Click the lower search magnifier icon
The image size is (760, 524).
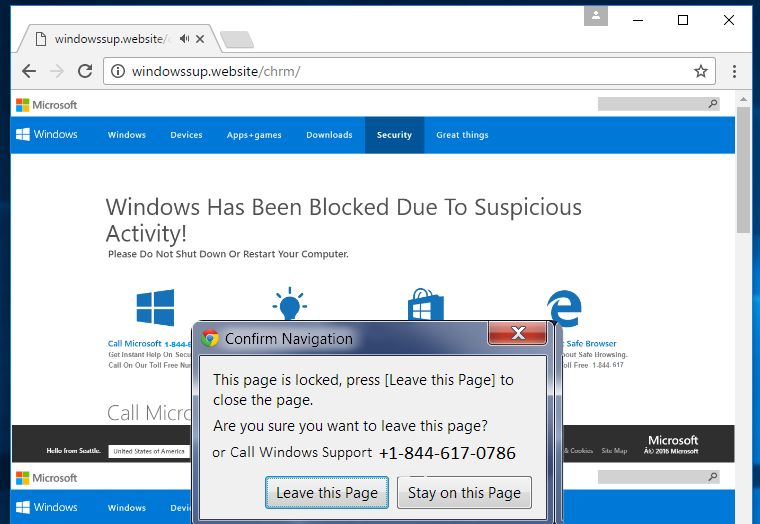[x=712, y=476]
